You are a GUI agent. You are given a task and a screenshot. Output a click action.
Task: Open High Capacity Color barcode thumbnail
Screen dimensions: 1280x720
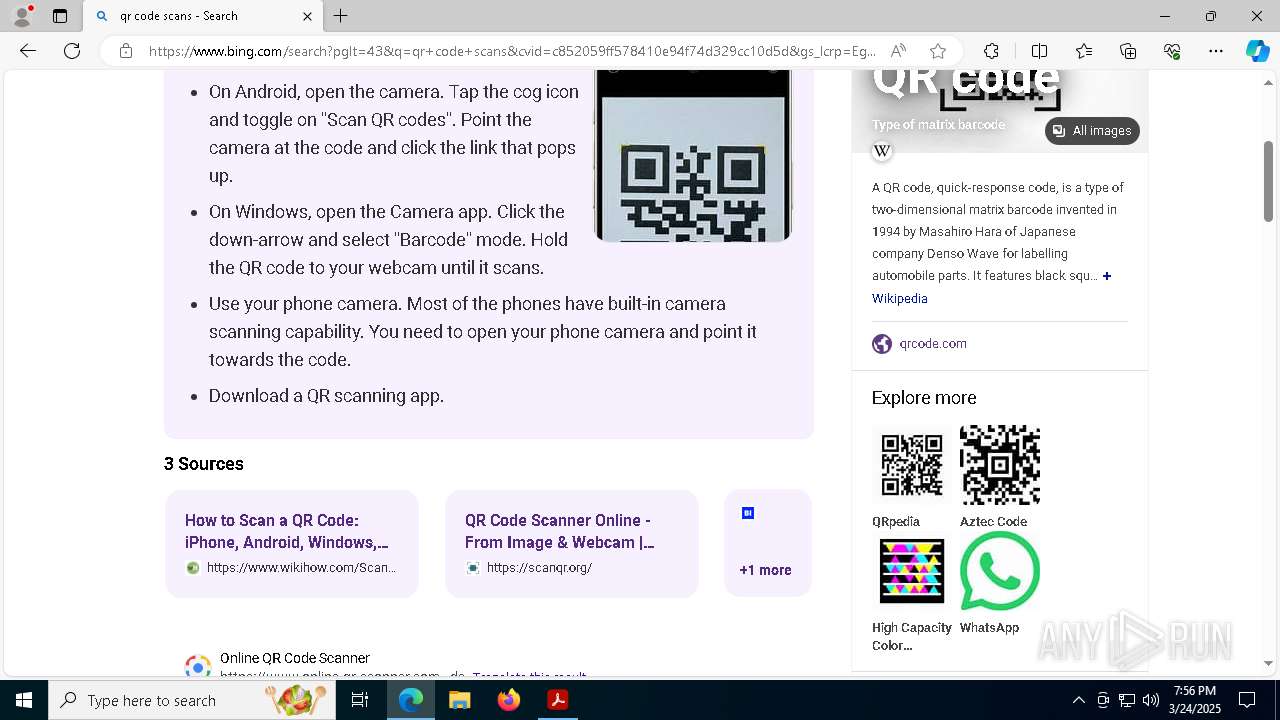pos(911,572)
